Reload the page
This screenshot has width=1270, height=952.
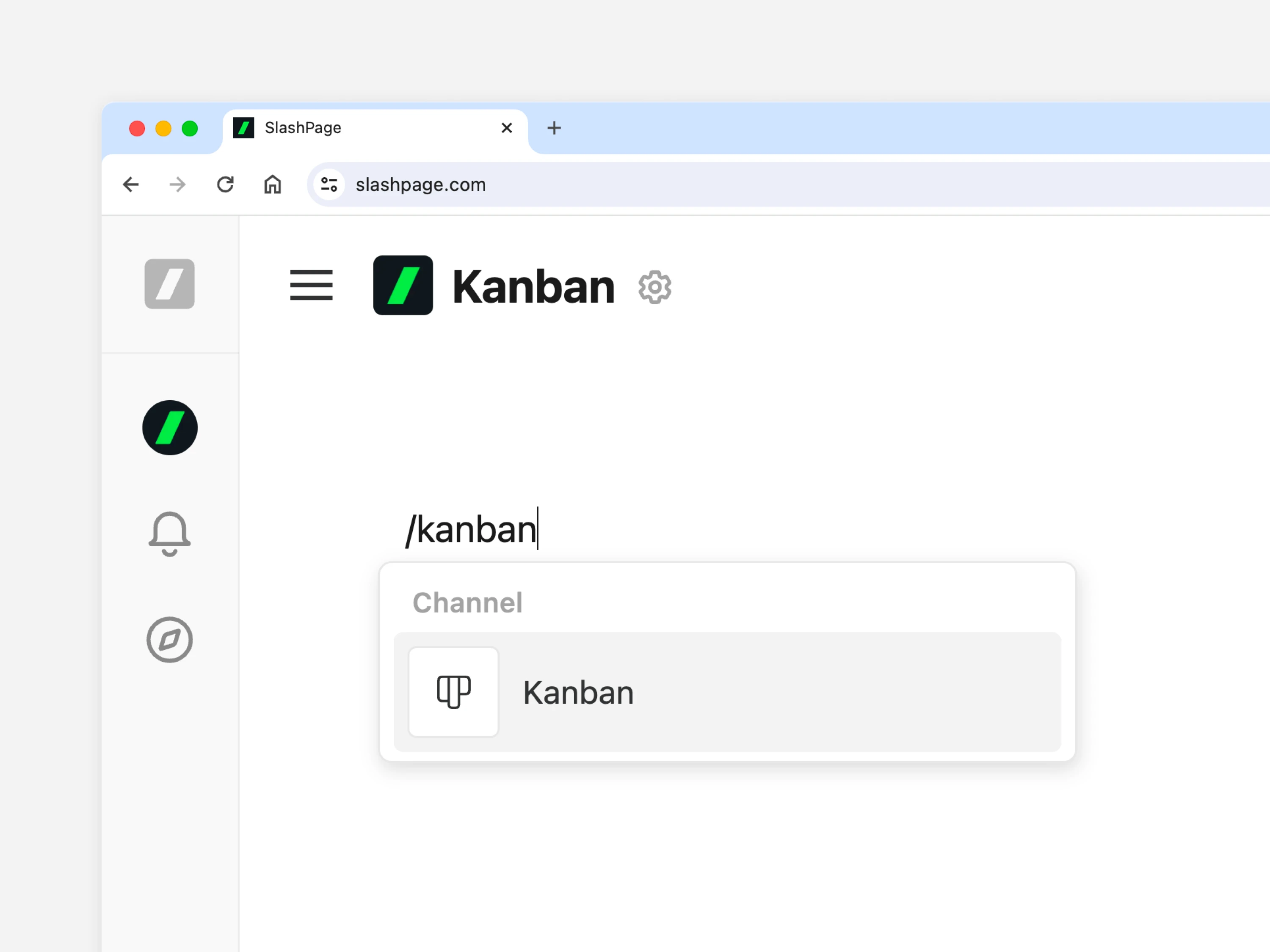pos(225,184)
